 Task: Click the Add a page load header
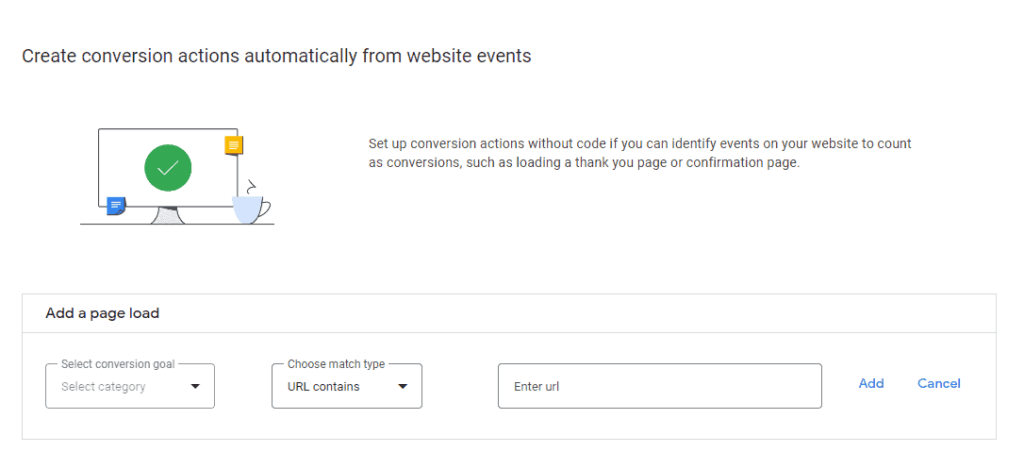(x=103, y=314)
